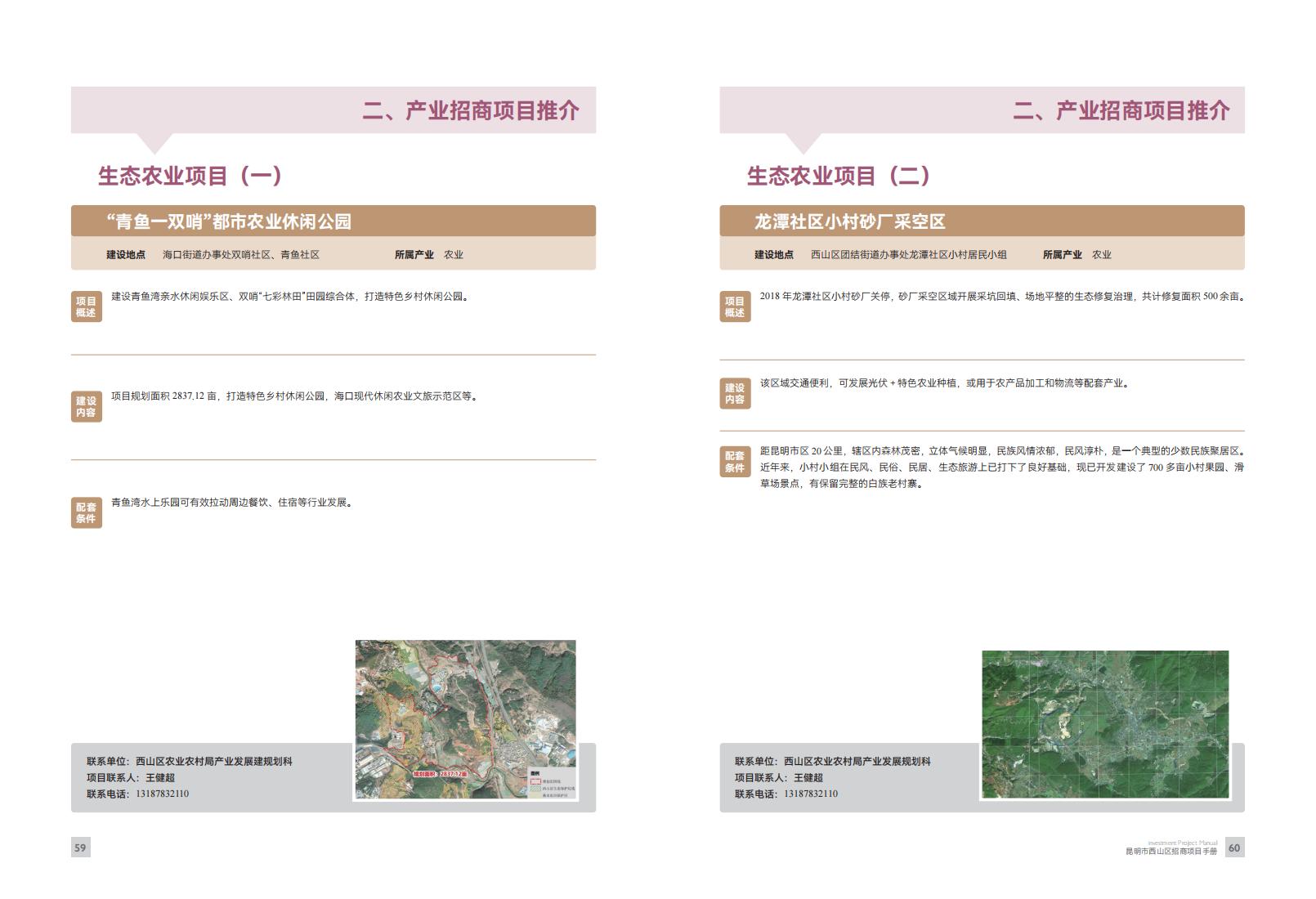Select the line starting 距昆明市区 20 公里
The image size is (1316, 899).
click(1002, 451)
